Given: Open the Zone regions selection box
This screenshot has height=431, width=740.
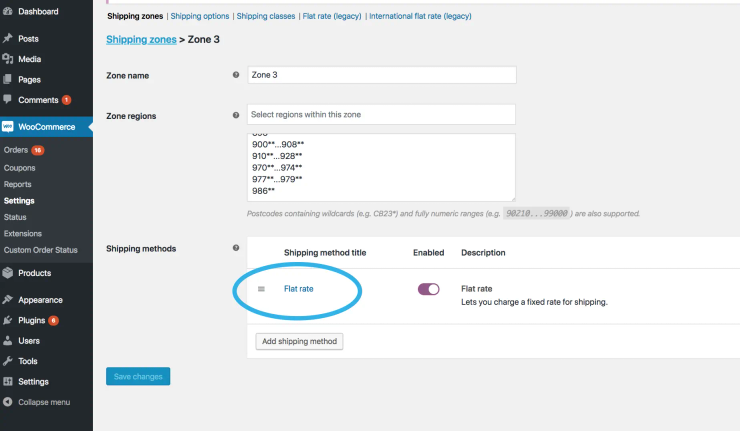Looking at the screenshot, I should (381, 115).
